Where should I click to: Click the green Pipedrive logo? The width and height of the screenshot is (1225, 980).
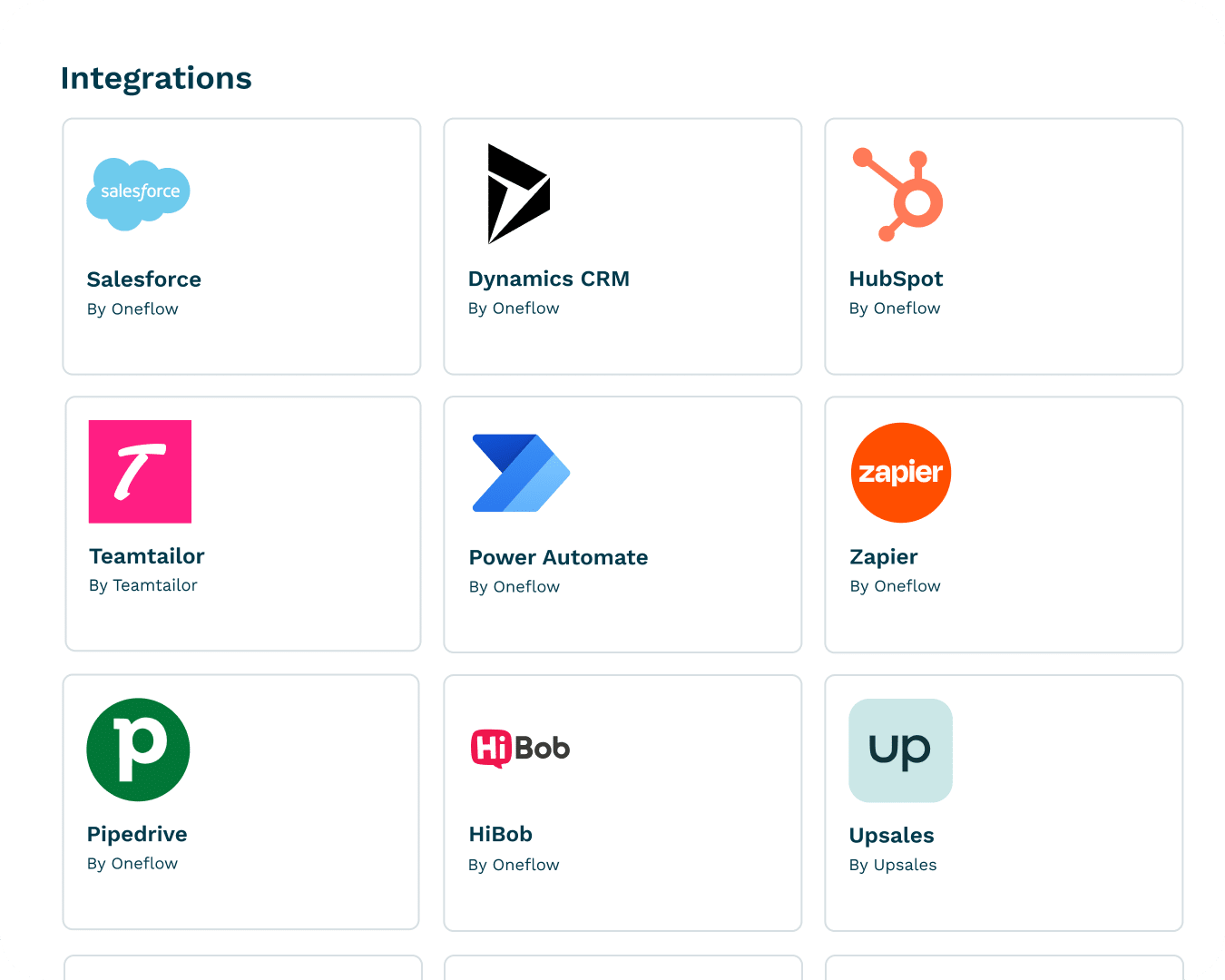(138, 750)
